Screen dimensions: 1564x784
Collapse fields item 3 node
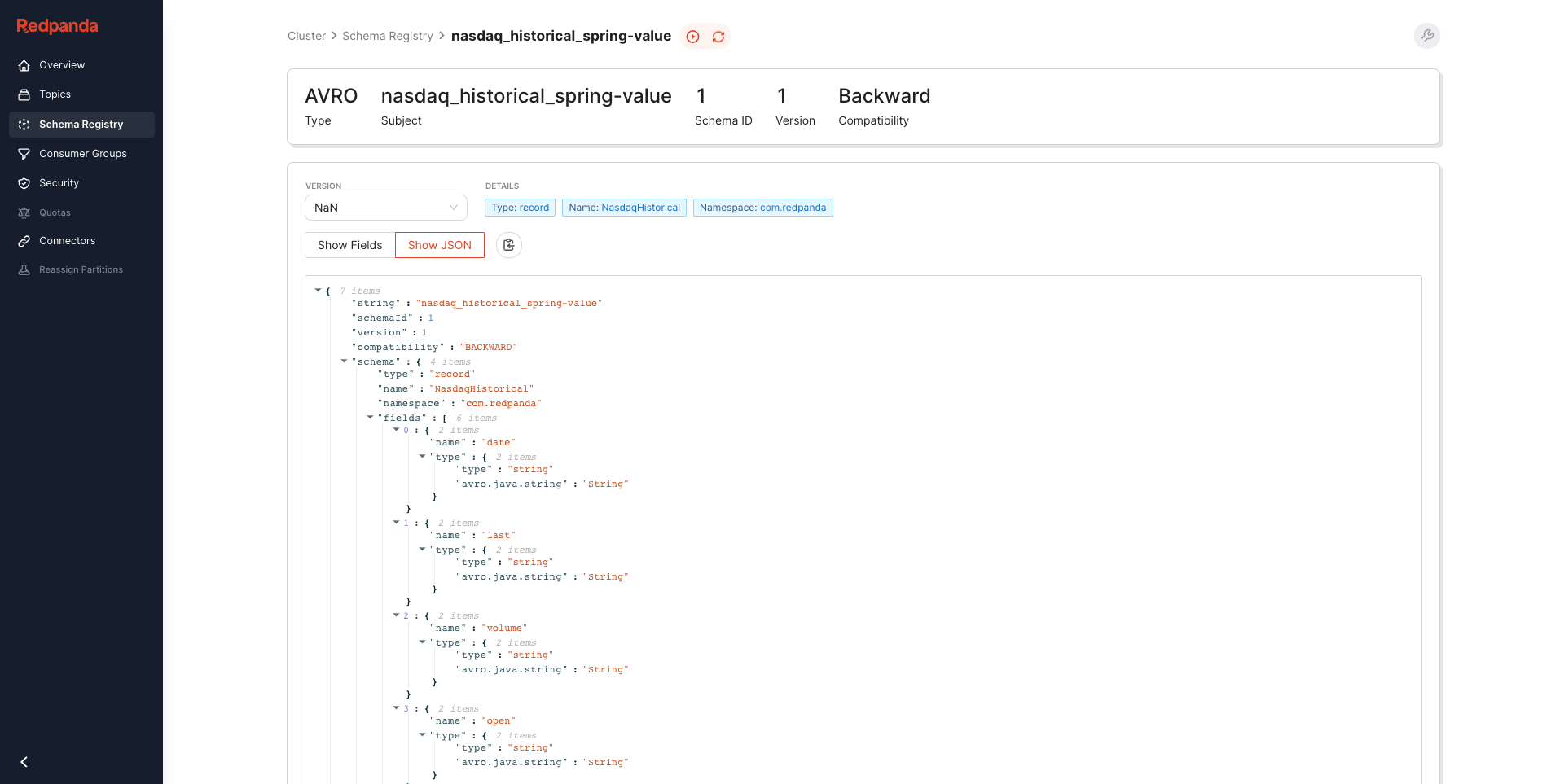[x=396, y=707]
